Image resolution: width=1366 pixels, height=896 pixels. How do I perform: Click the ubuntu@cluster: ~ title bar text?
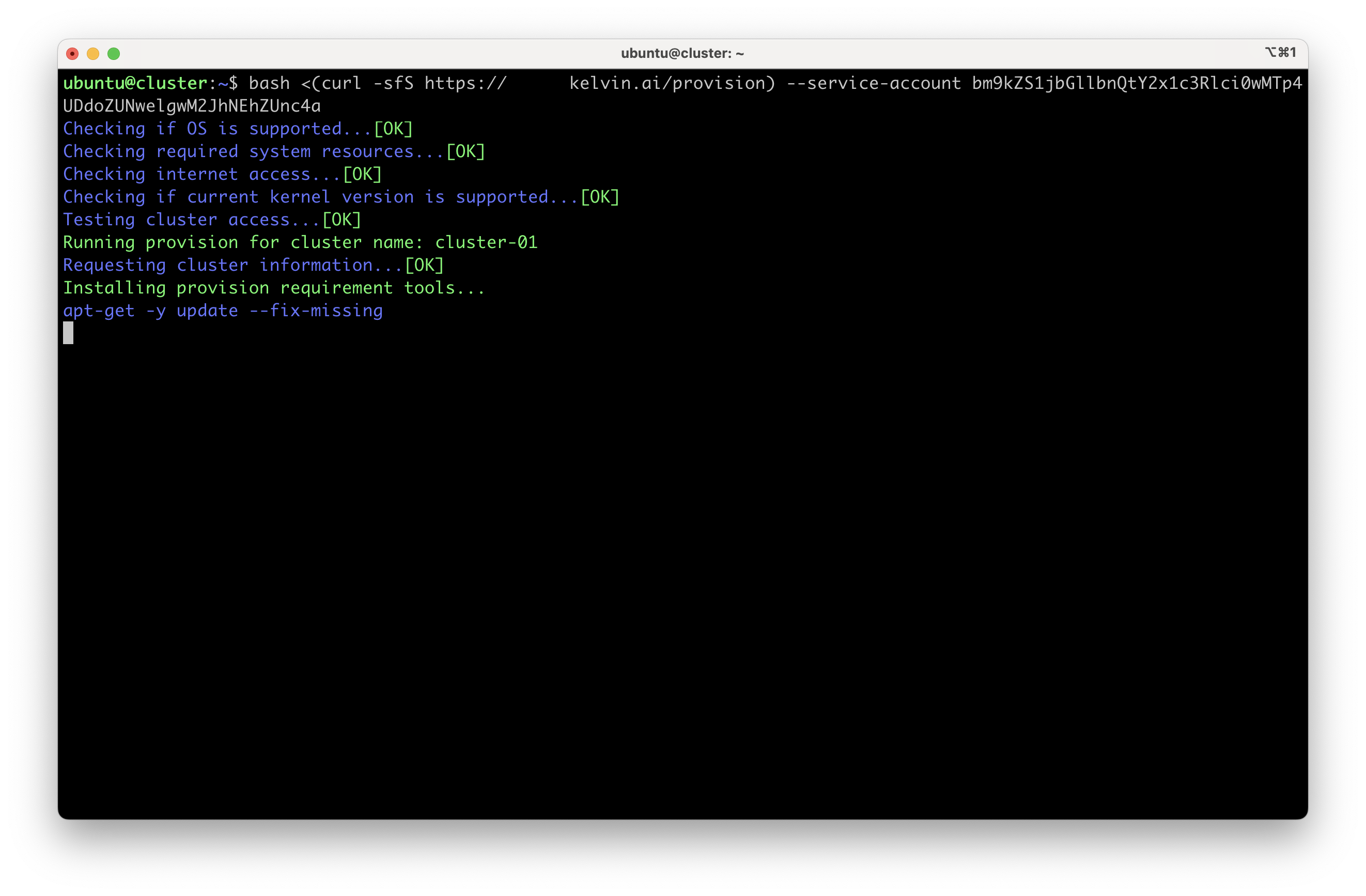pos(682,53)
